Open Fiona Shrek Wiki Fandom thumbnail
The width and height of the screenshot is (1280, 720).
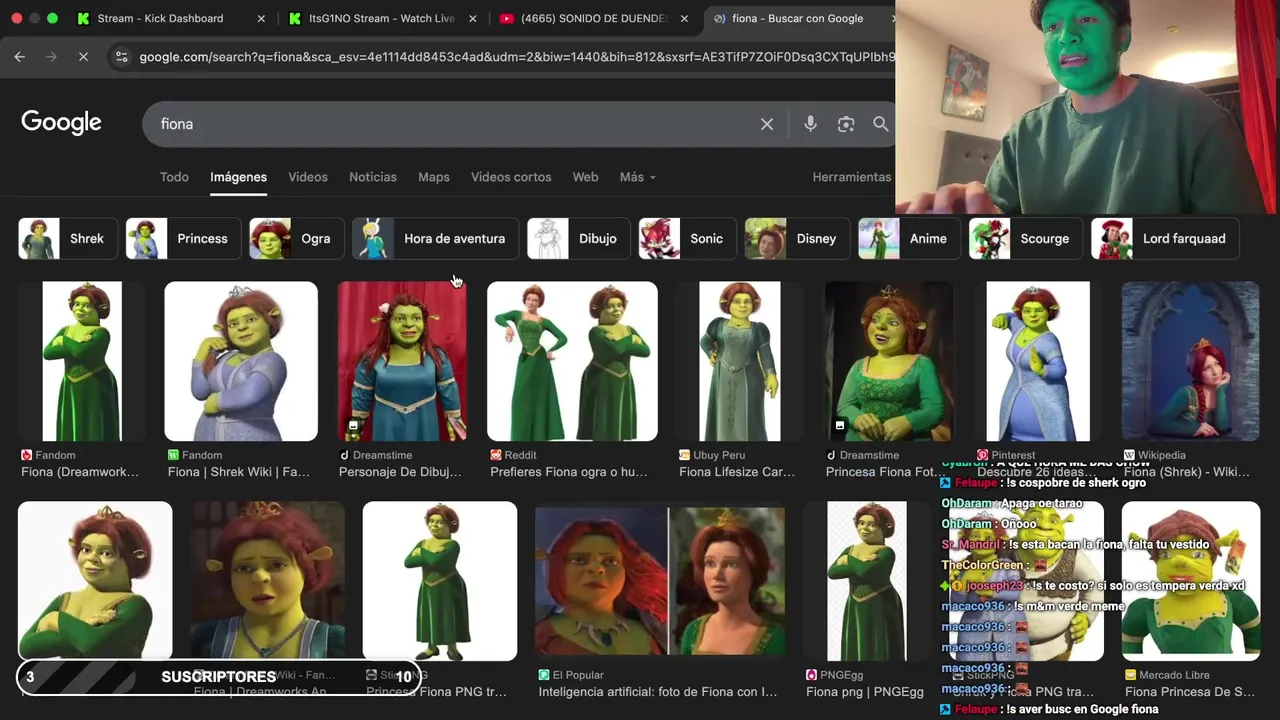(x=241, y=361)
